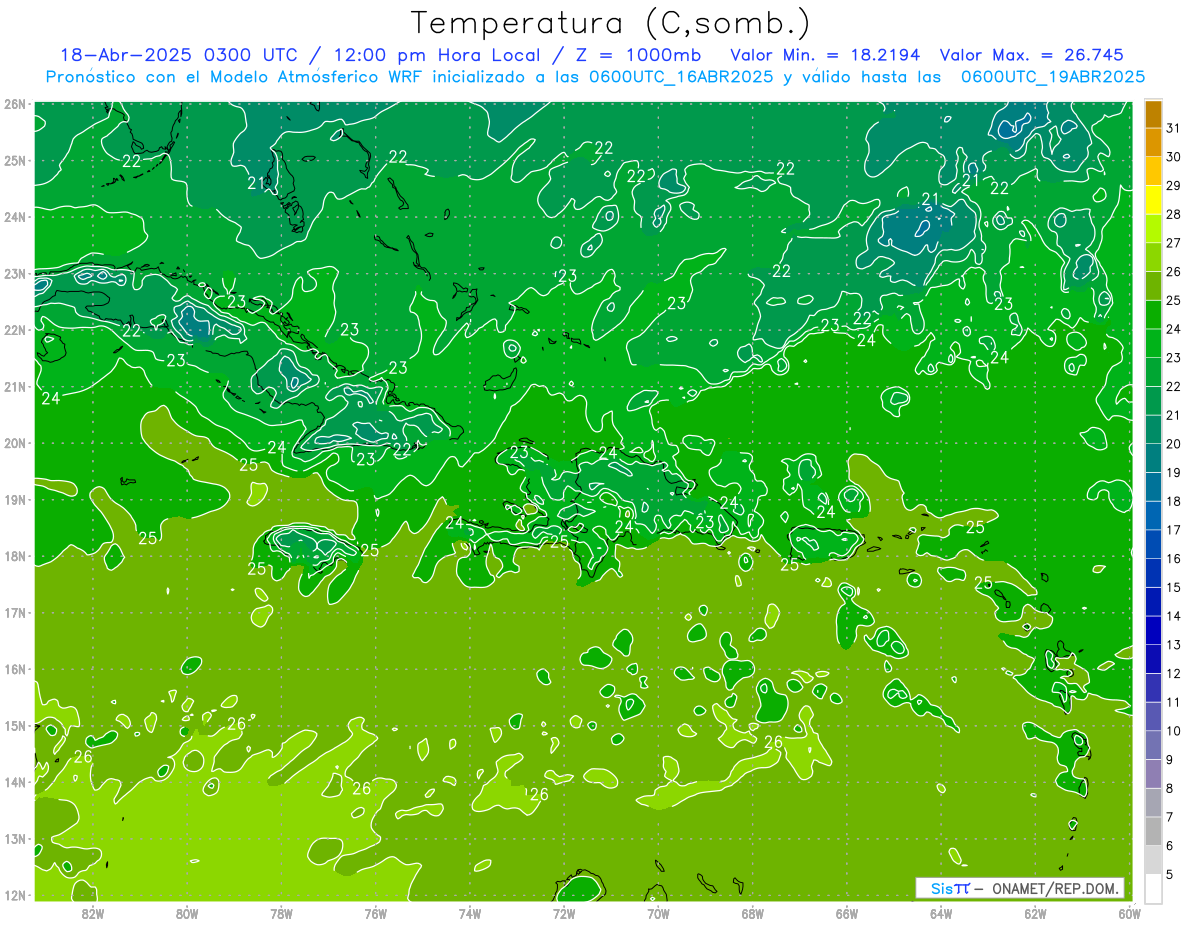Screen dimensions: 1200x927
Task: Click the latitude axis label '19N'
Action: (x=14, y=500)
